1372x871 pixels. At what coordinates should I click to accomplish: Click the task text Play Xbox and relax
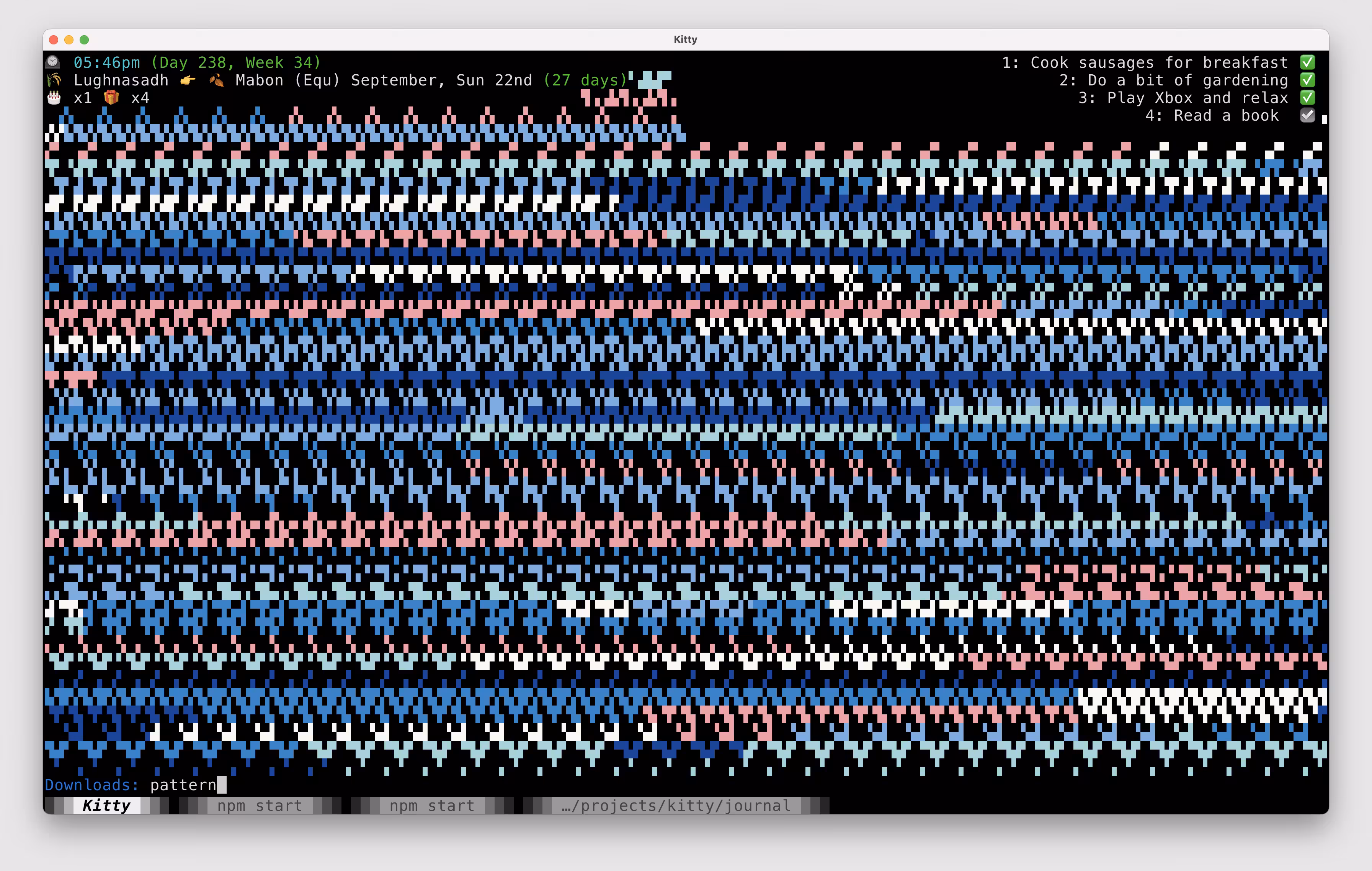(x=1198, y=97)
